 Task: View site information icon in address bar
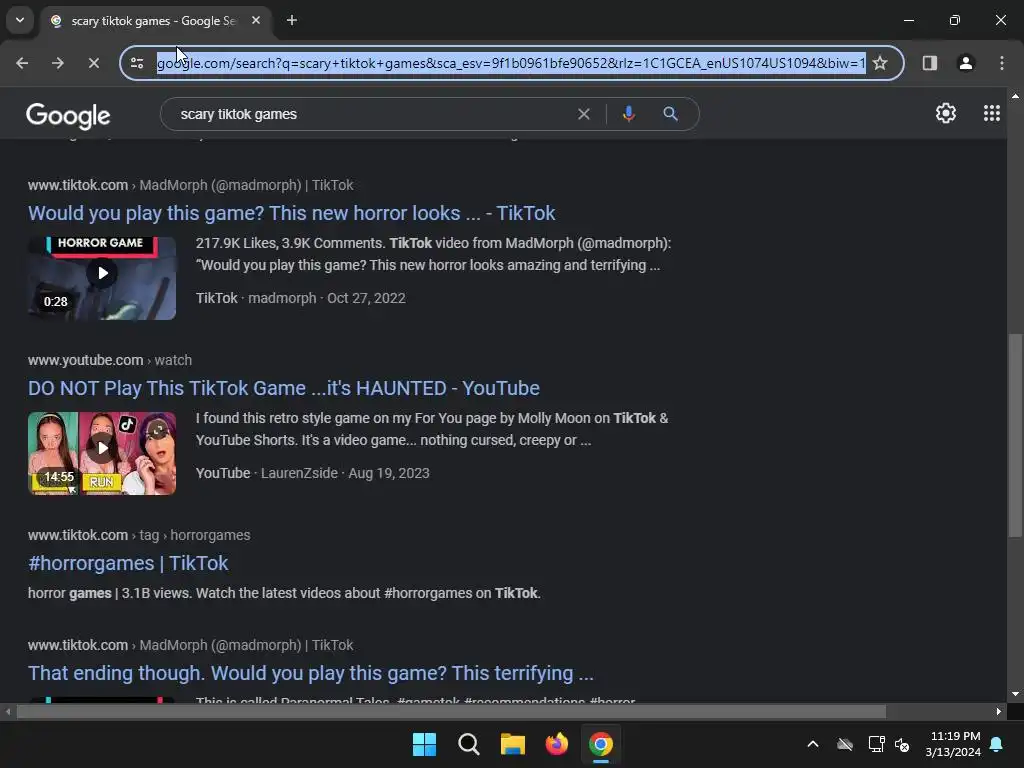point(137,63)
